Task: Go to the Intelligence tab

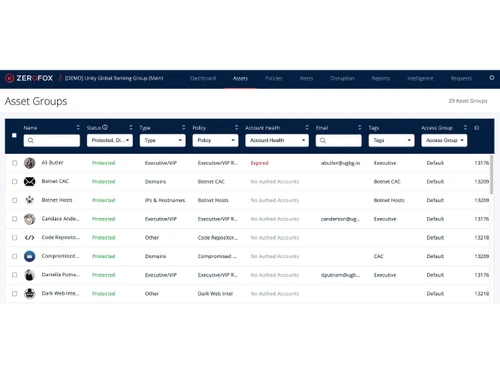Action: [420, 78]
